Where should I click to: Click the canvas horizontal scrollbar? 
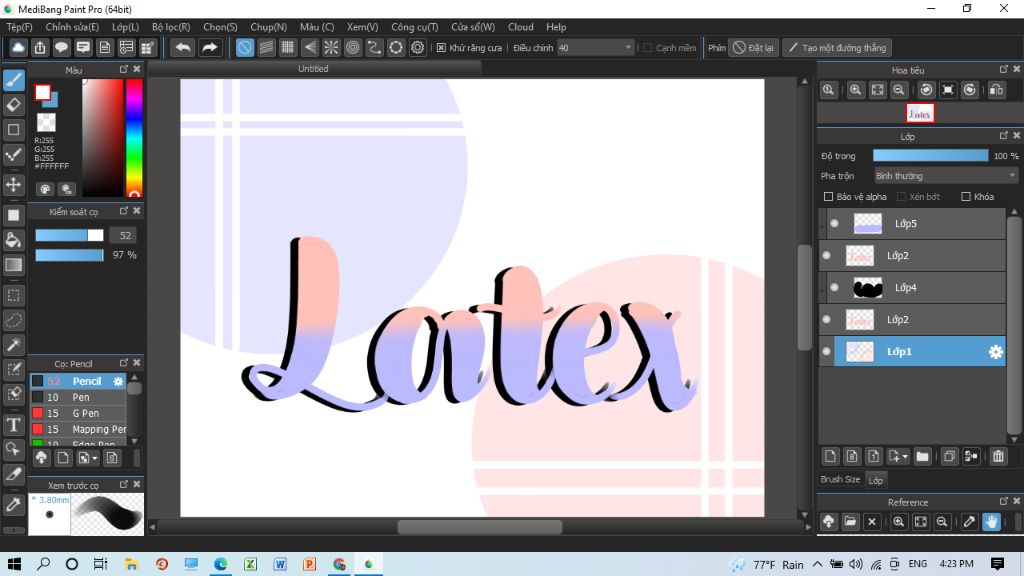480,527
